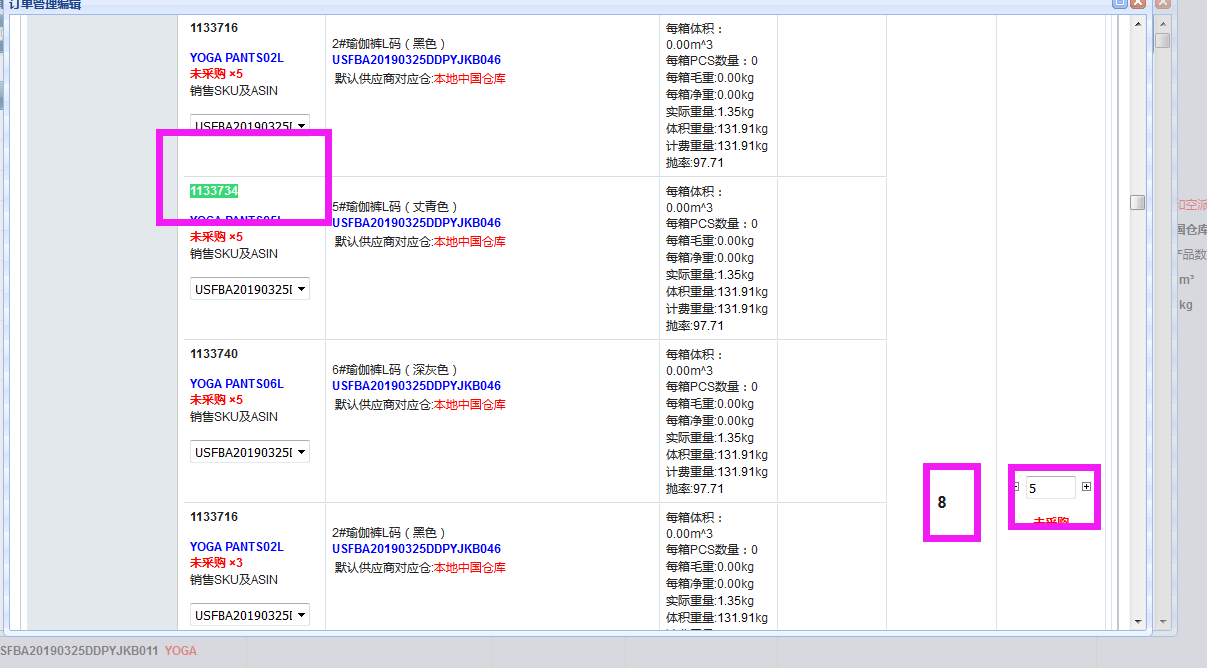This screenshot has width=1207, height=668.
Task: Expand SKU dropdown under YOGA PANTS02L 未采购 ×5
Action: [x=250, y=126]
